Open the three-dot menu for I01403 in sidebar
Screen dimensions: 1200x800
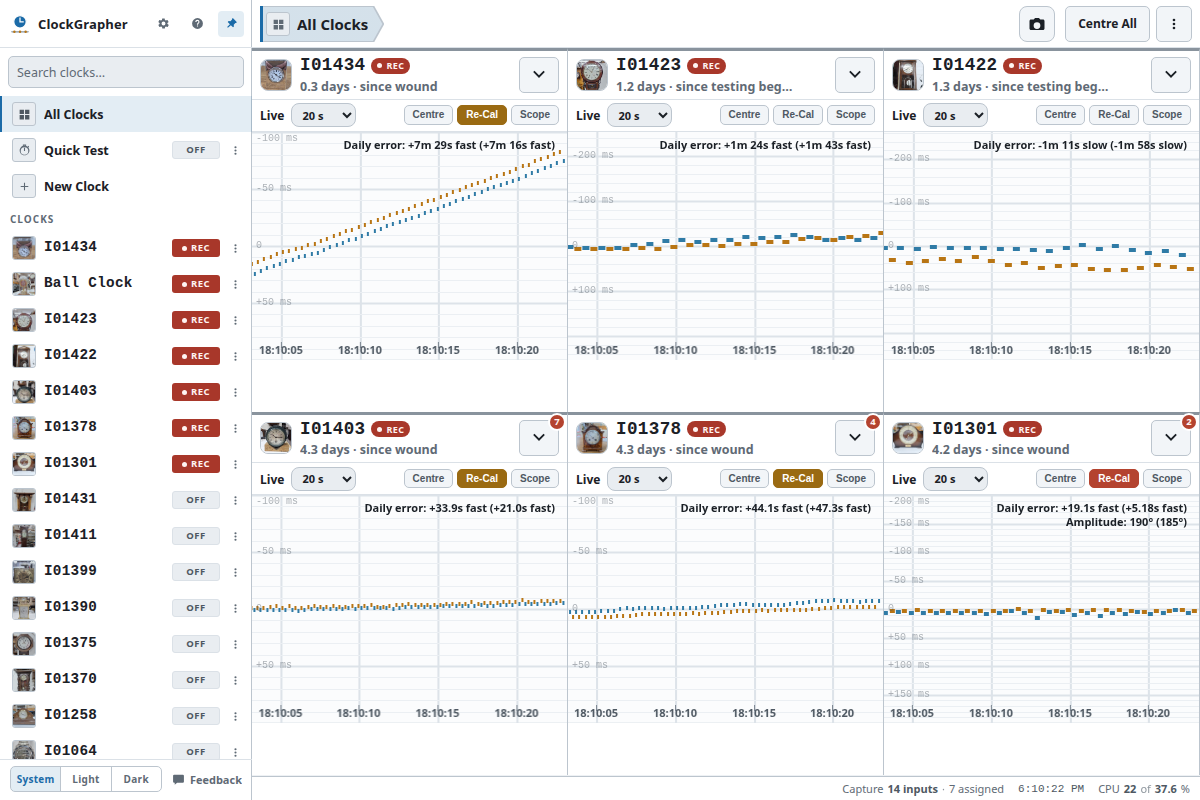tap(236, 392)
